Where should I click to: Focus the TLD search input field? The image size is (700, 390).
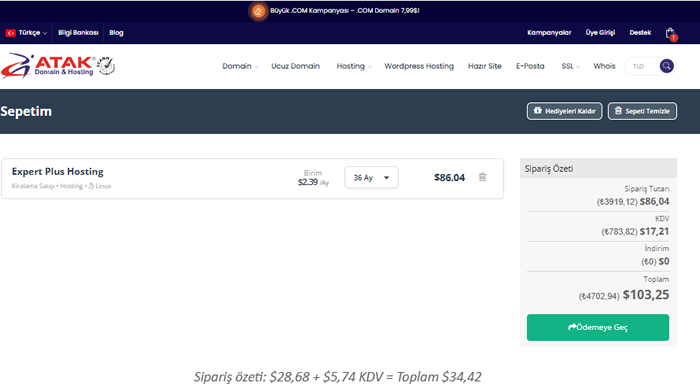click(x=642, y=66)
